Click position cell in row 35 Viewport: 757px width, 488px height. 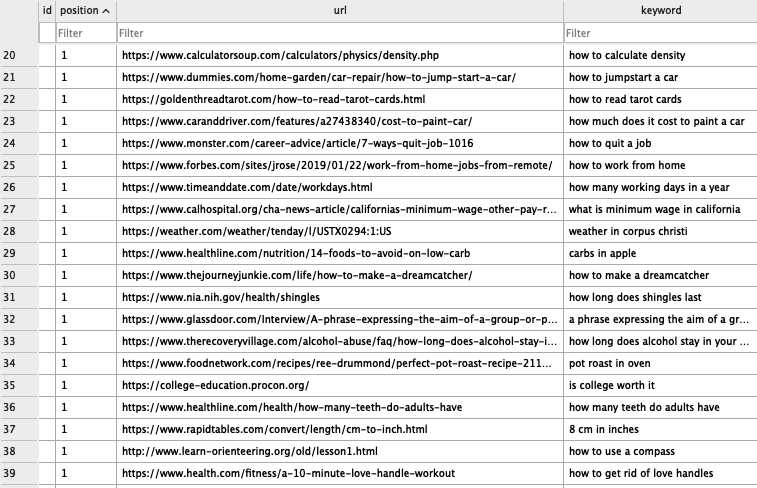(x=85, y=385)
